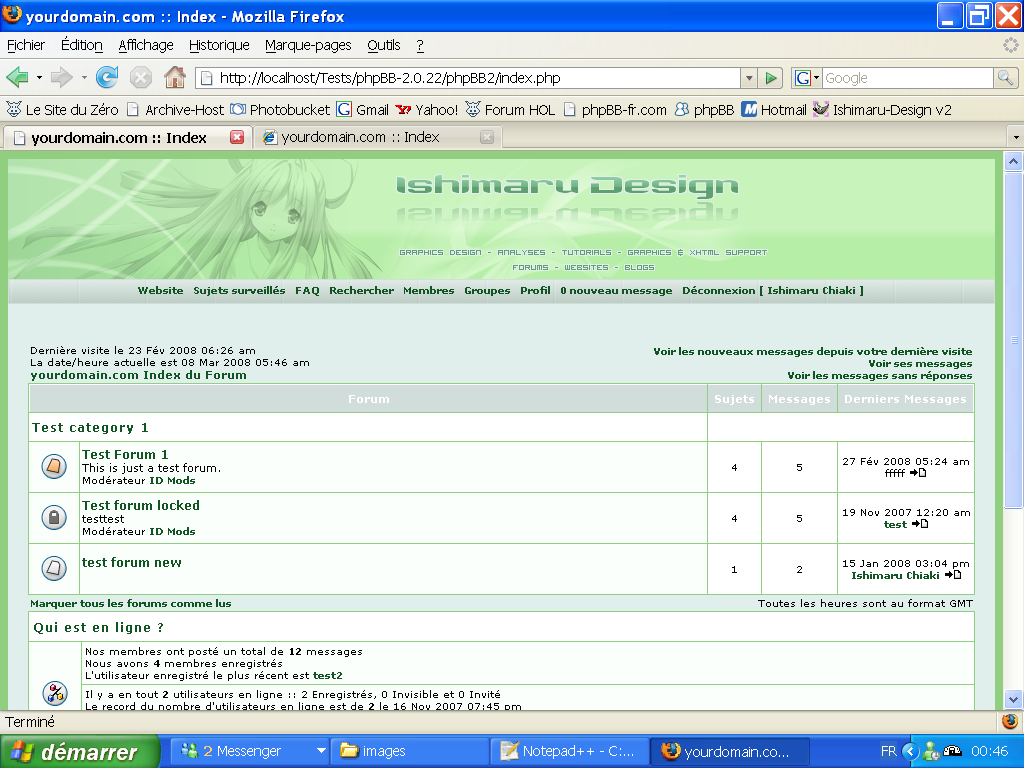Open the phpBB-fr.com bookmark
This screenshot has height=768, width=1024.
pos(615,110)
